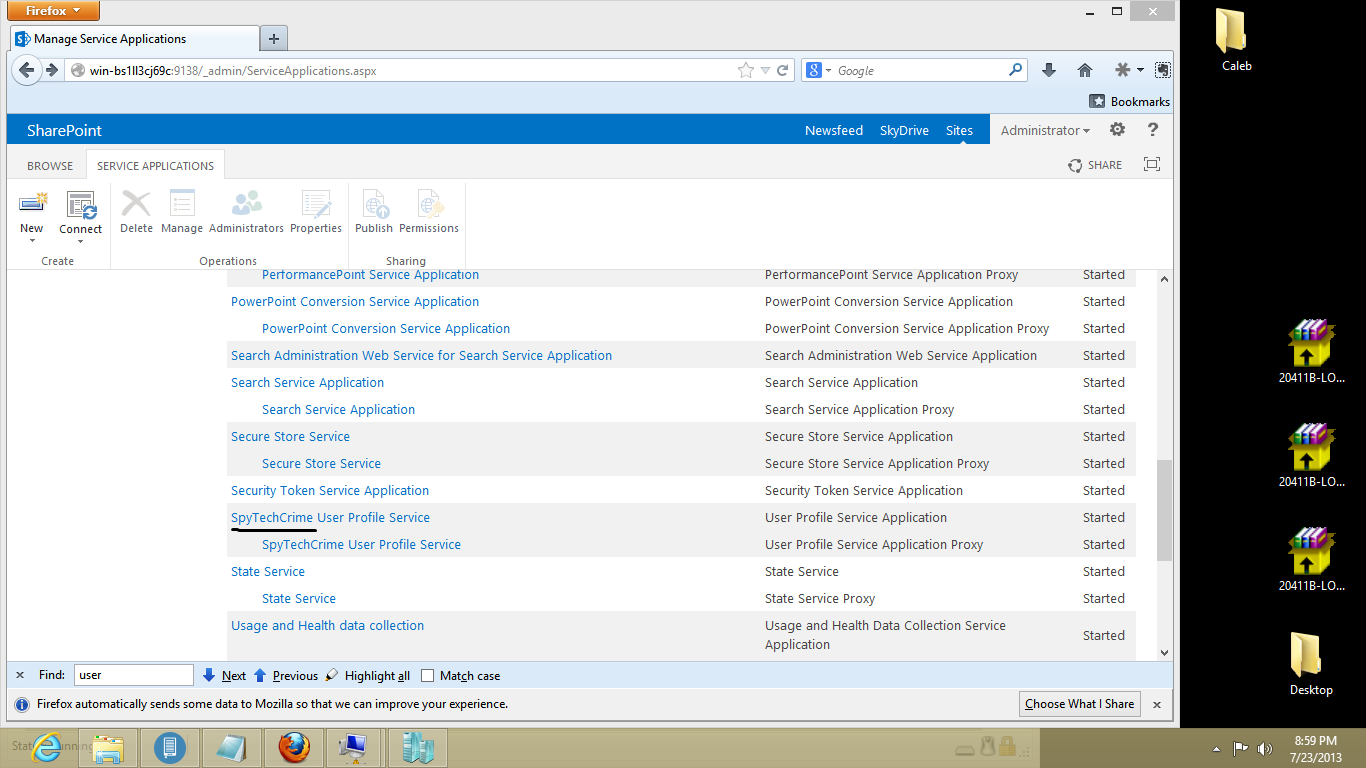Click the service list vertical scrollbar thumb
1366x768 pixels.
coord(1164,510)
